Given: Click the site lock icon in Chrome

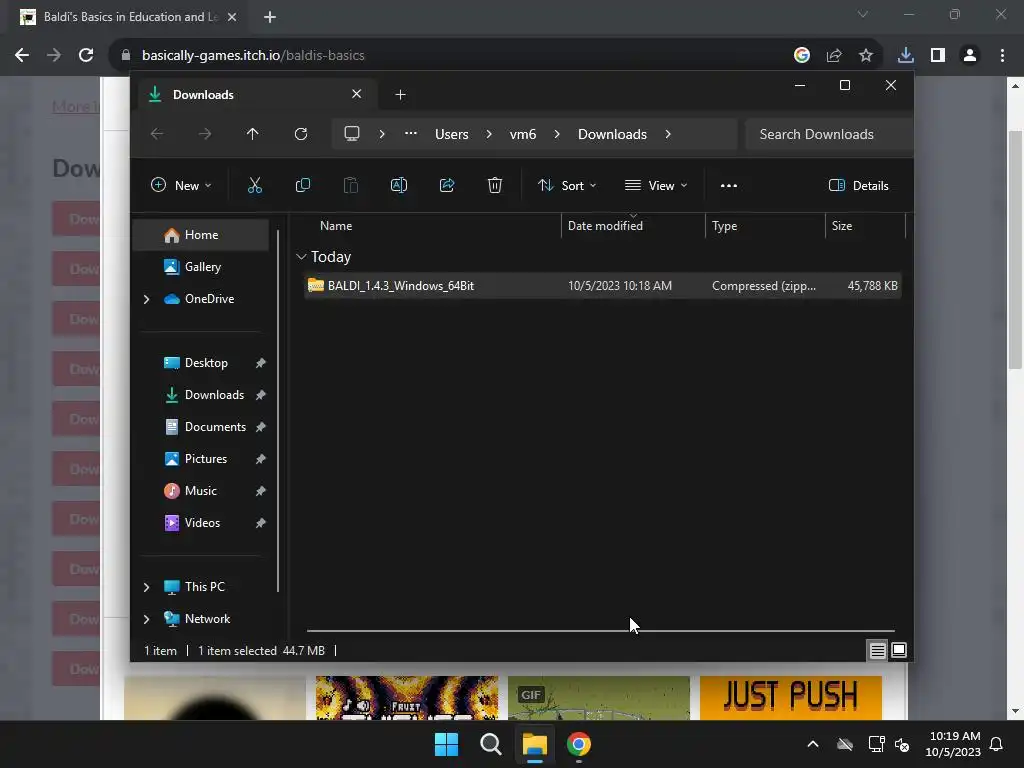Looking at the screenshot, I should 125,56.
